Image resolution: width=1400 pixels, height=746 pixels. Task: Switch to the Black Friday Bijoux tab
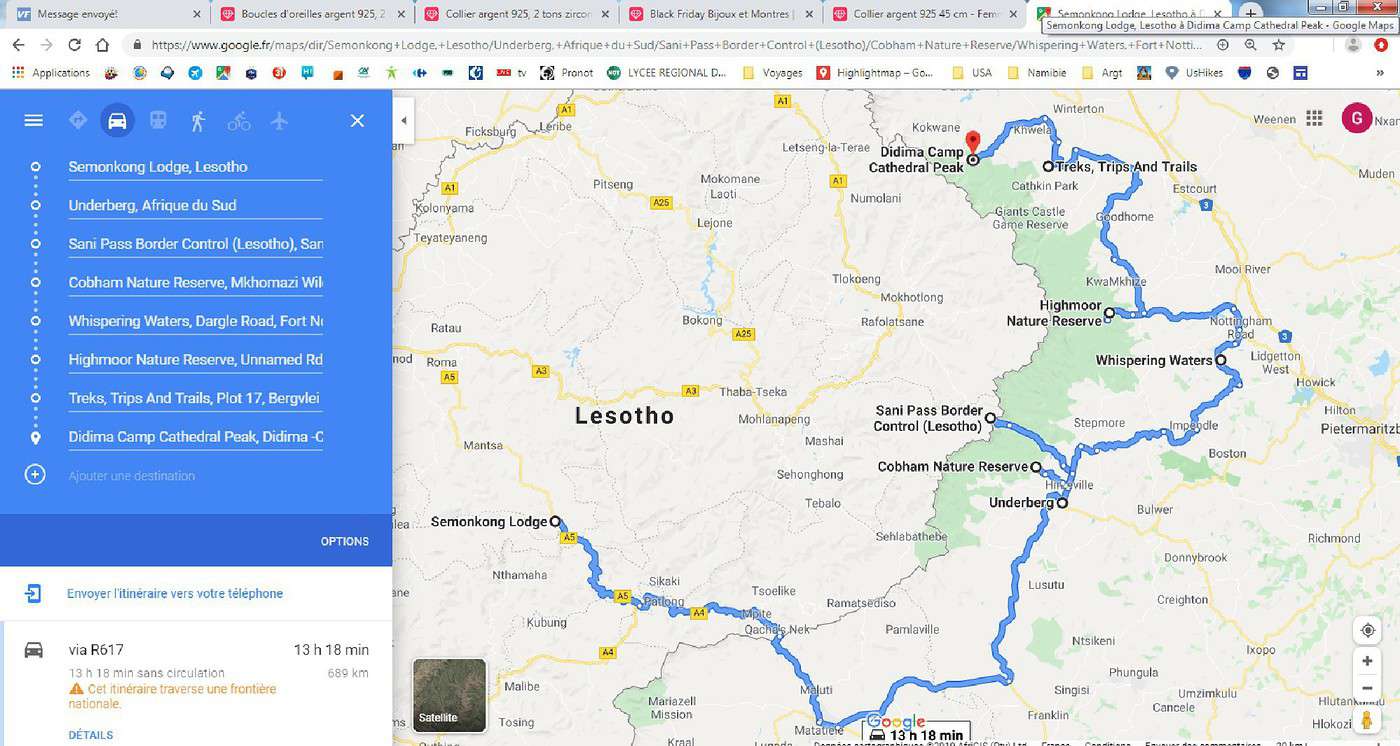[722, 15]
